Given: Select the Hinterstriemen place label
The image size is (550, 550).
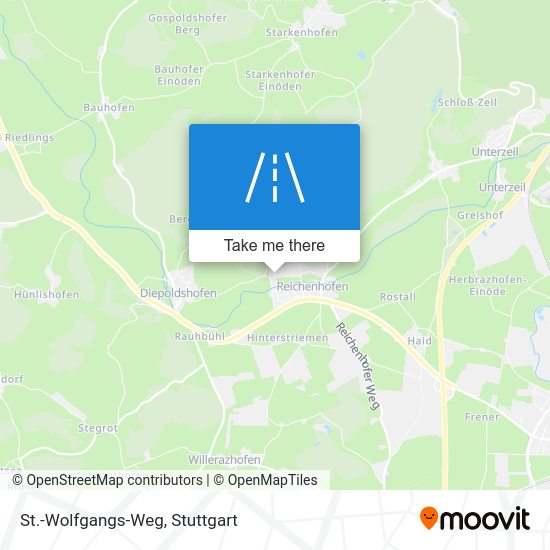Looking at the screenshot, I should point(288,338).
